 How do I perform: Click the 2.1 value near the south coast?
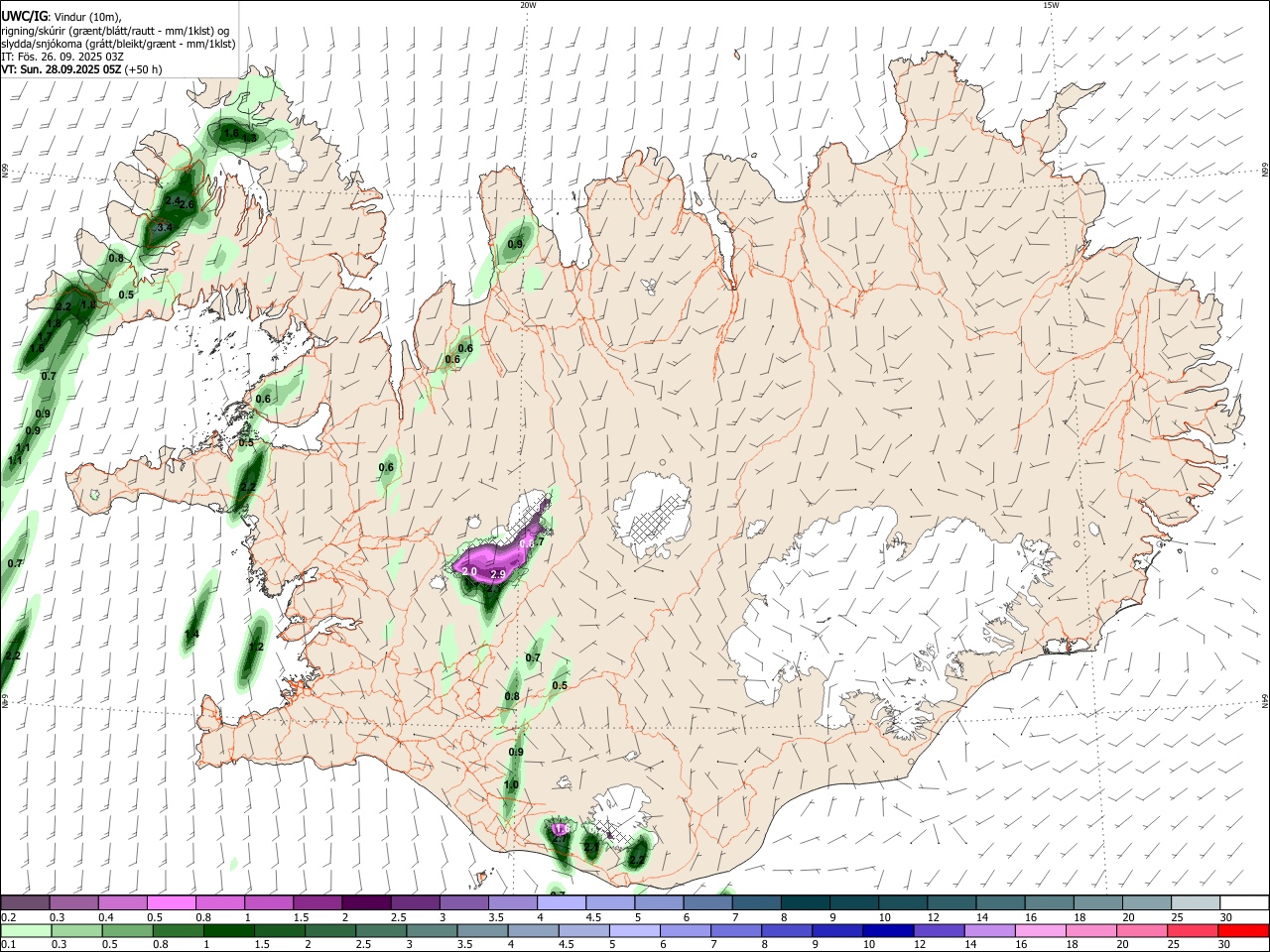(x=591, y=848)
